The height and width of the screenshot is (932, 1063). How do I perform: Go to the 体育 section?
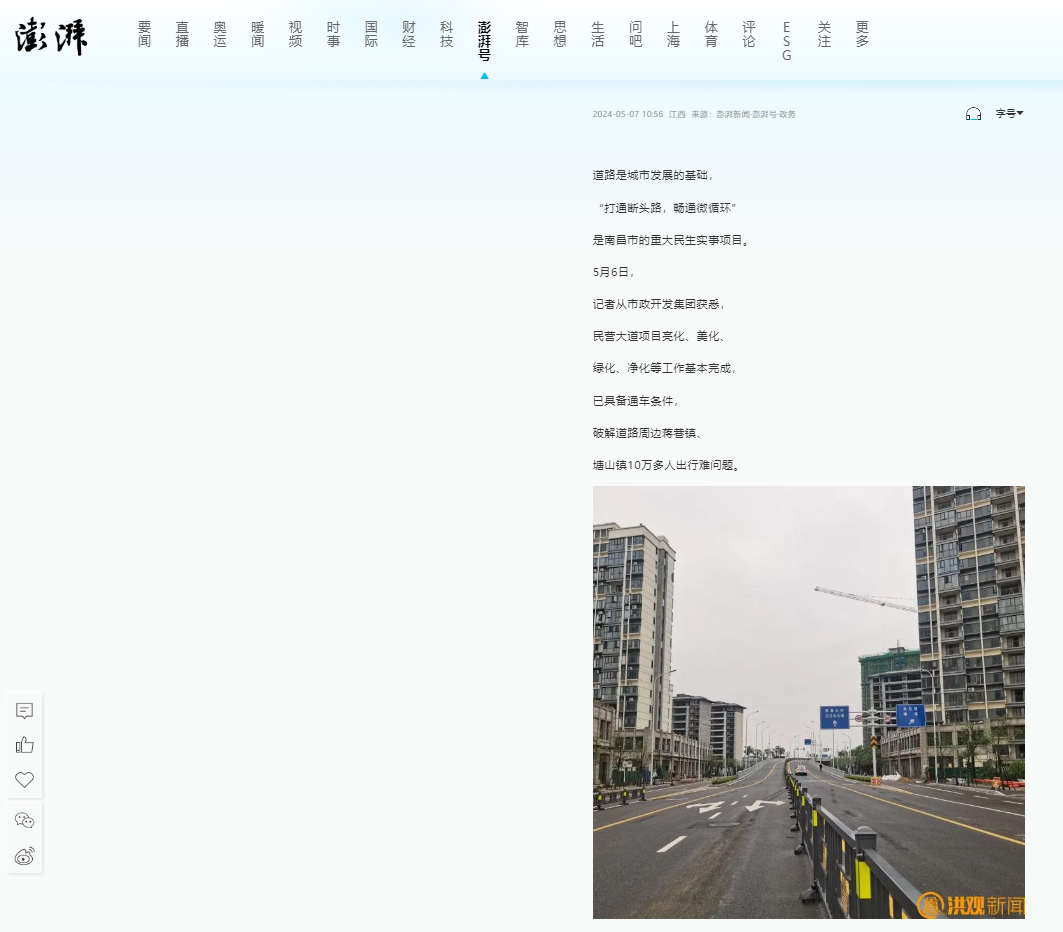click(711, 34)
